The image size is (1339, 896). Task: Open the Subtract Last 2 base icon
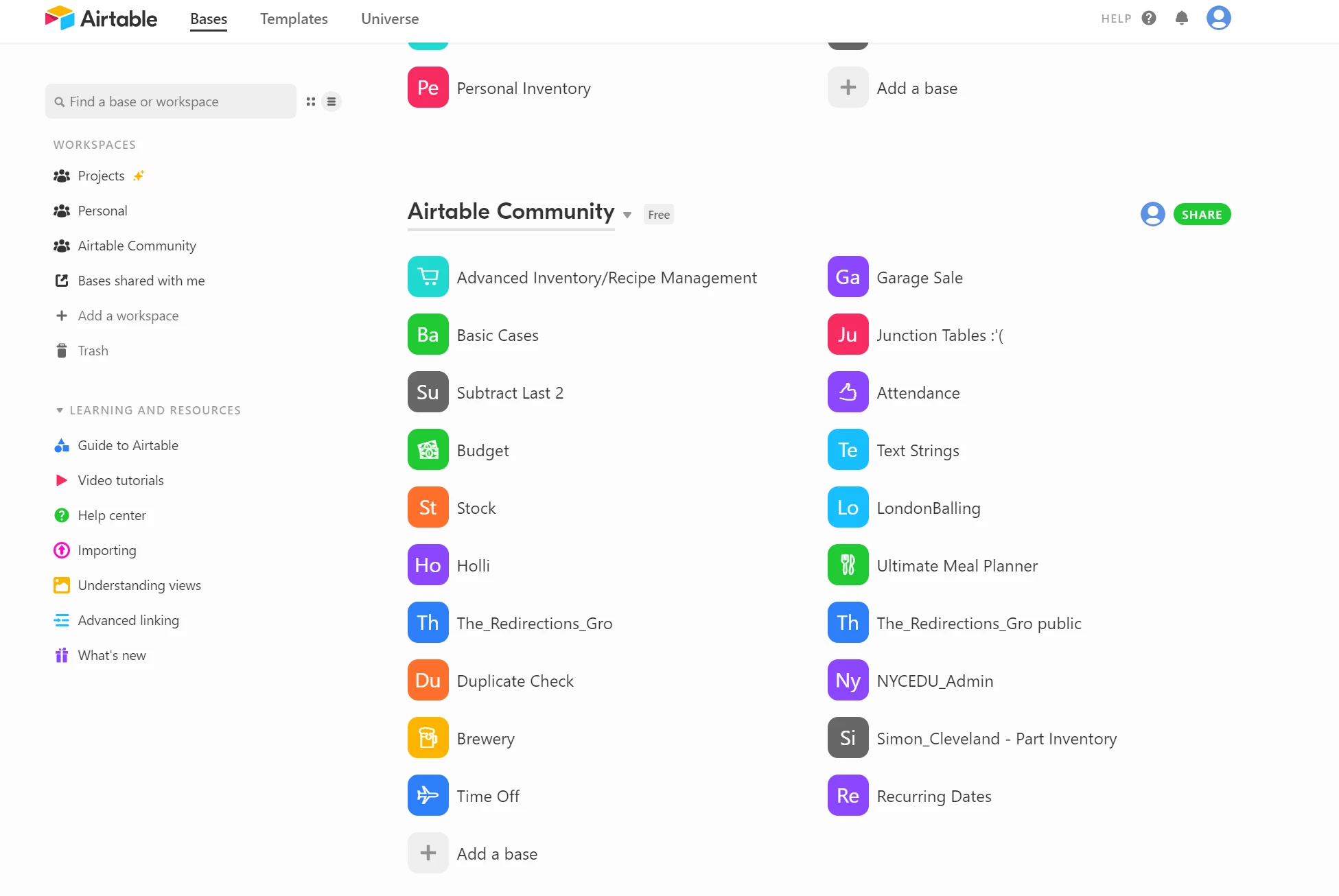coord(428,392)
